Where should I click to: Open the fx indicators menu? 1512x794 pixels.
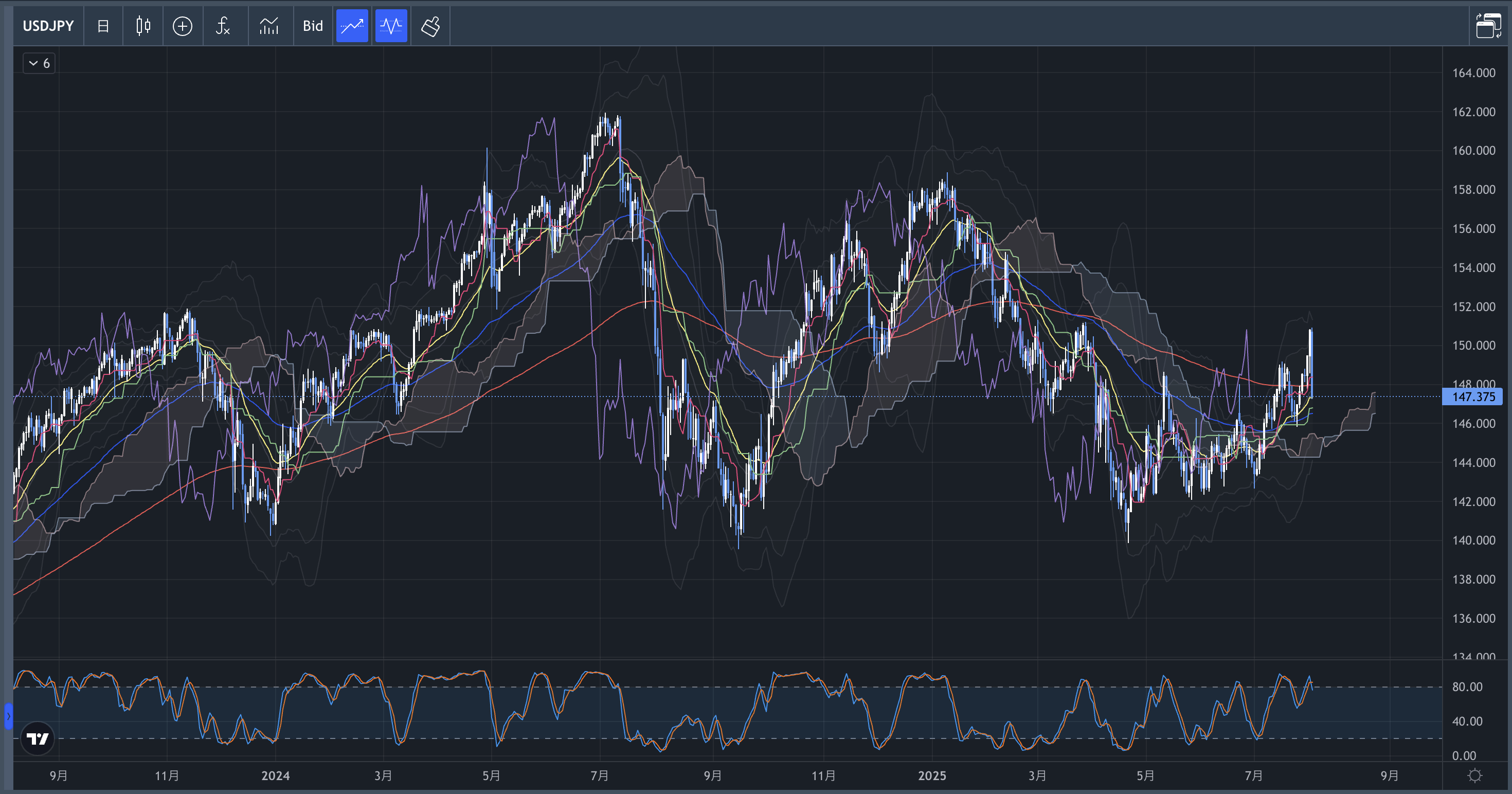[x=223, y=26]
